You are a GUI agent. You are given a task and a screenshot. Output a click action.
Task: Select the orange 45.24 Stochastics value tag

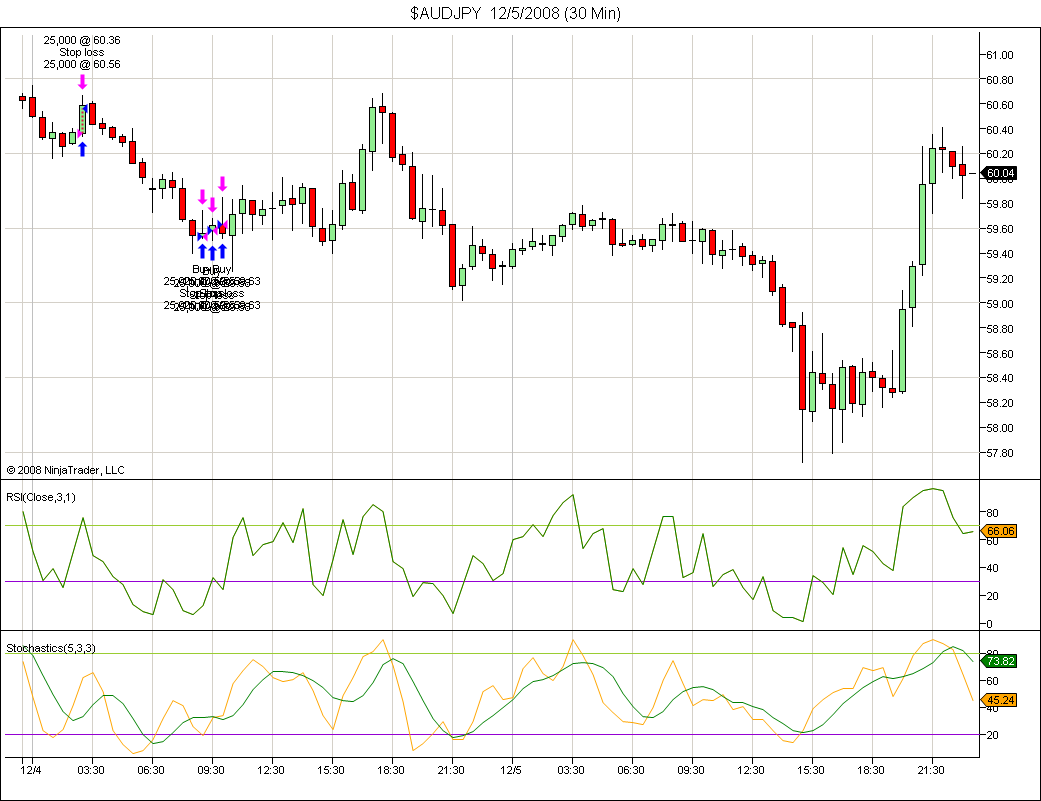tap(999, 700)
